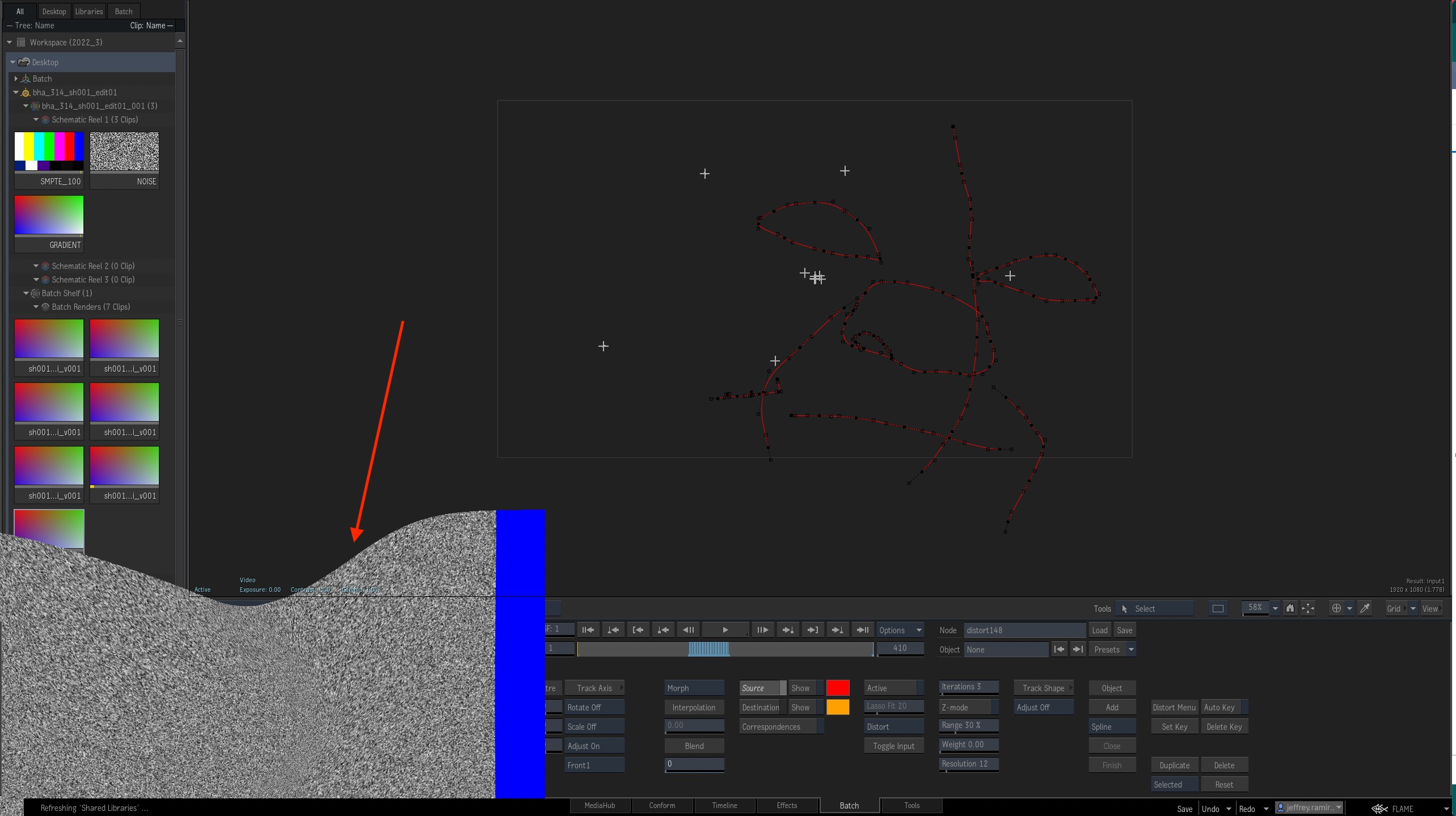Switch to the Timeline tab
The height and width of the screenshot is (816, 1456).
point(724,806)
